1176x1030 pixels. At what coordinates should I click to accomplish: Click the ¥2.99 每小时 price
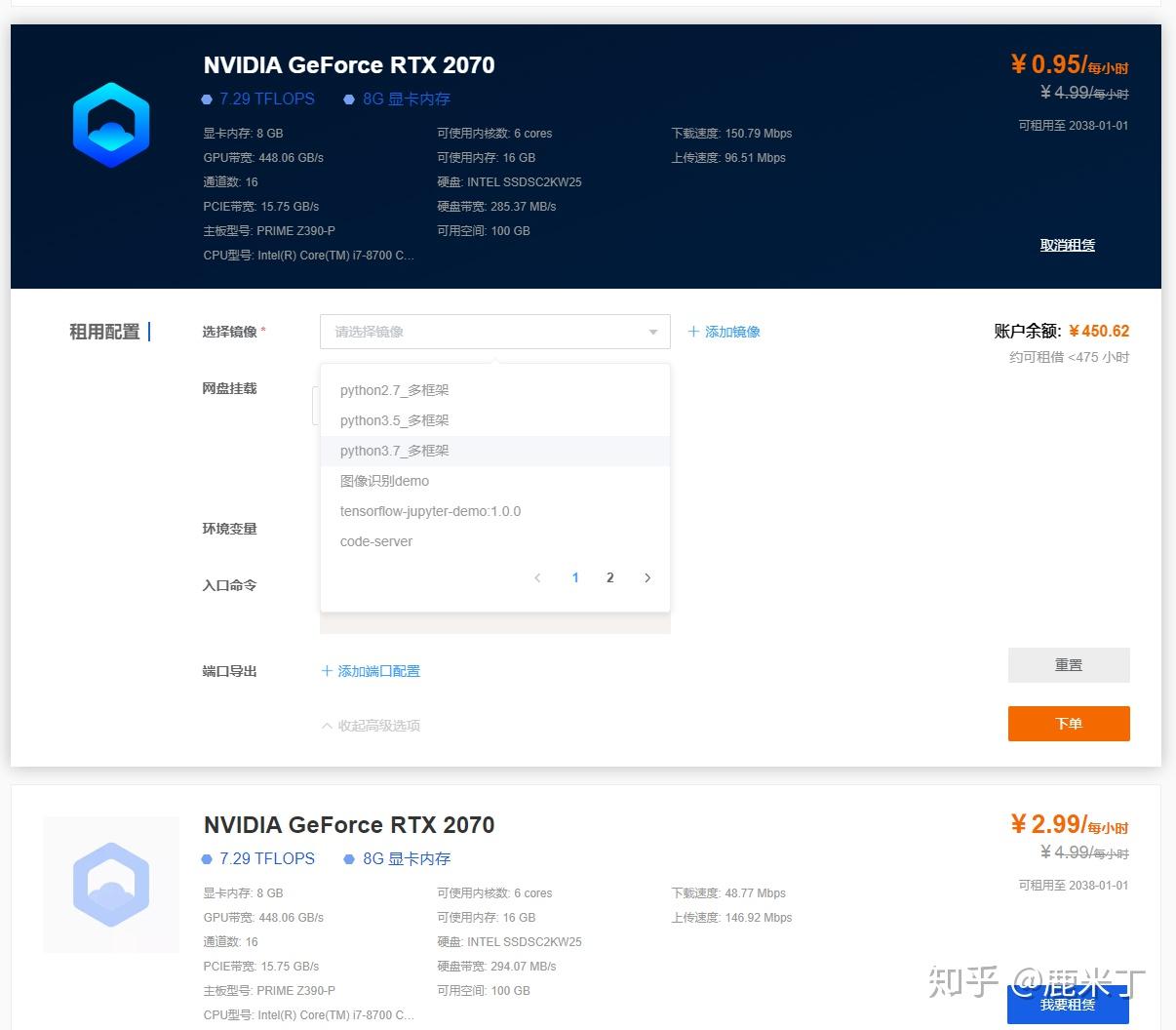pyautogui.click(x=1070, y=824)
